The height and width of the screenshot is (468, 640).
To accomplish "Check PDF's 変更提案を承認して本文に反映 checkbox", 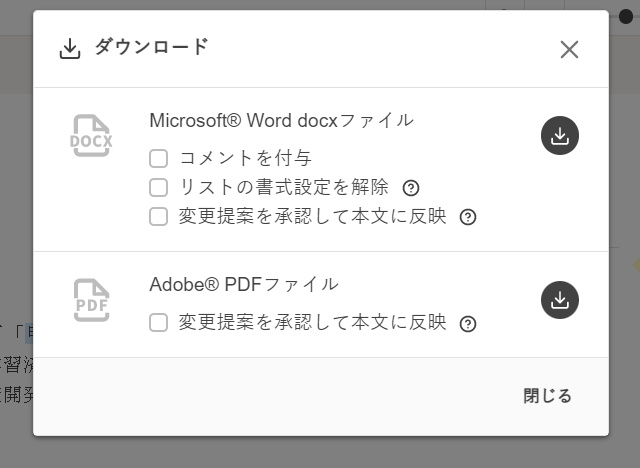I will [x=158, y=322].
